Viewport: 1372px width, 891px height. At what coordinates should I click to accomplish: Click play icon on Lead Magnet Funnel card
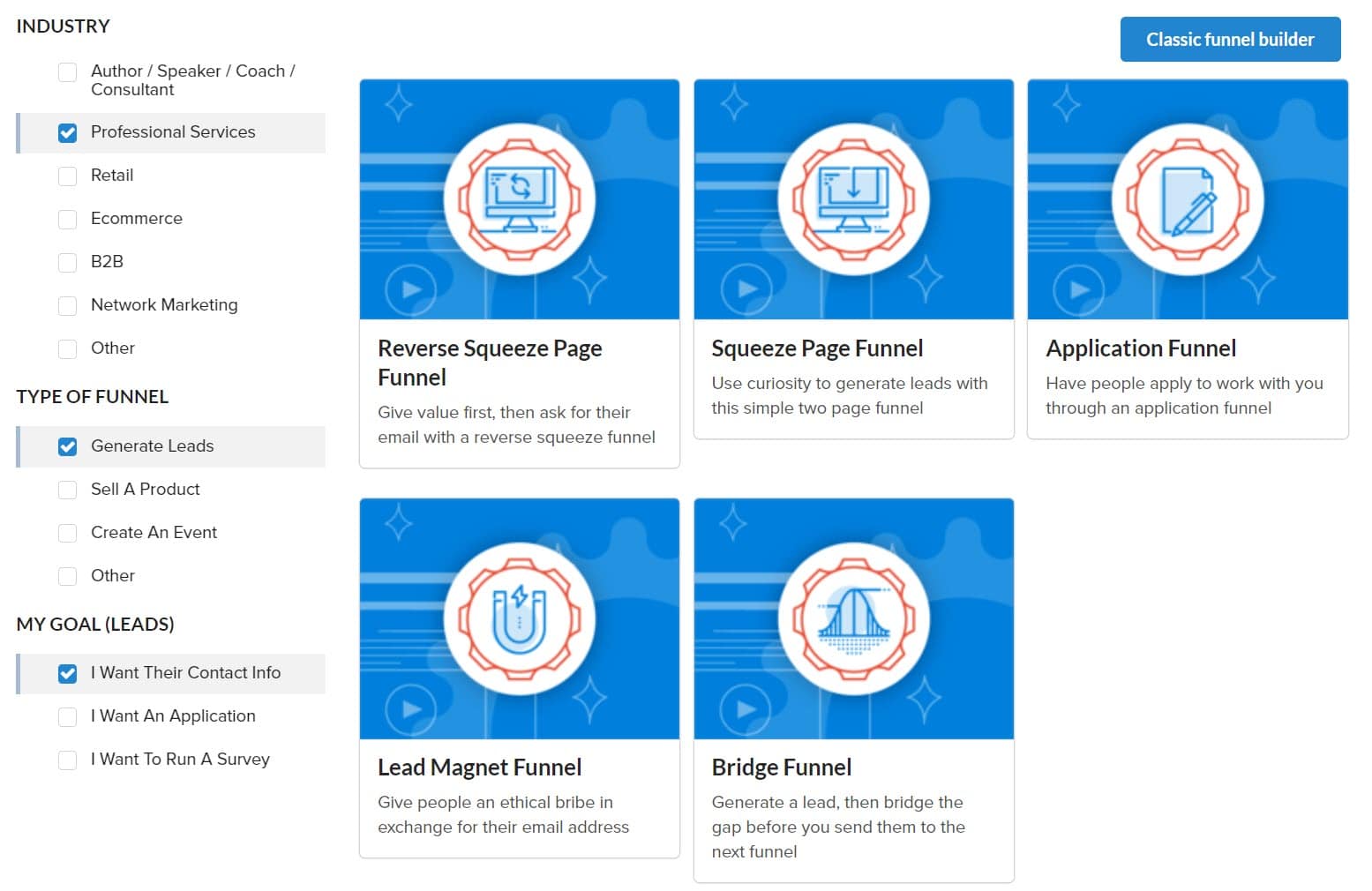[x=411, y=708]
